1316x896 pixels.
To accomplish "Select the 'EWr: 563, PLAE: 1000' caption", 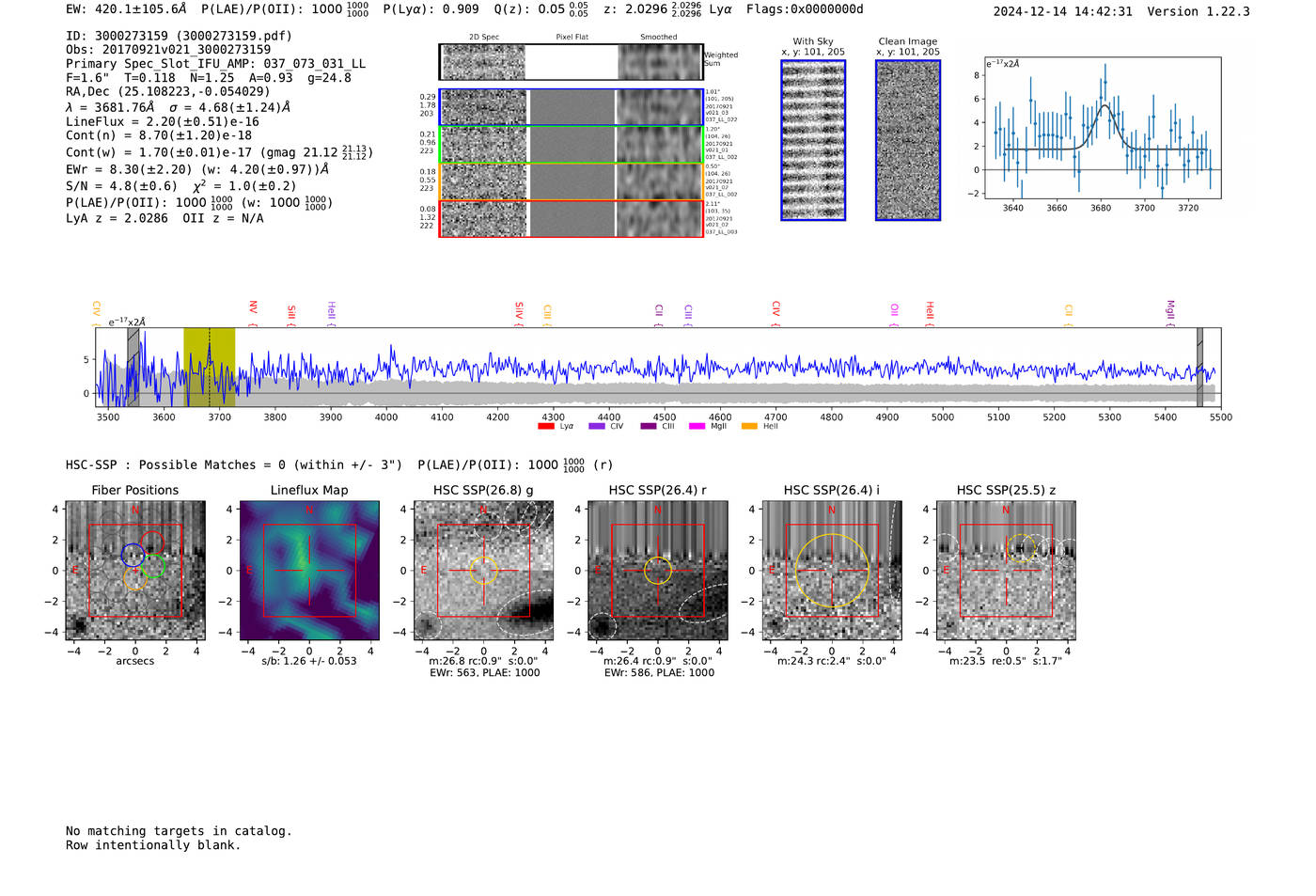I will 484,673.
